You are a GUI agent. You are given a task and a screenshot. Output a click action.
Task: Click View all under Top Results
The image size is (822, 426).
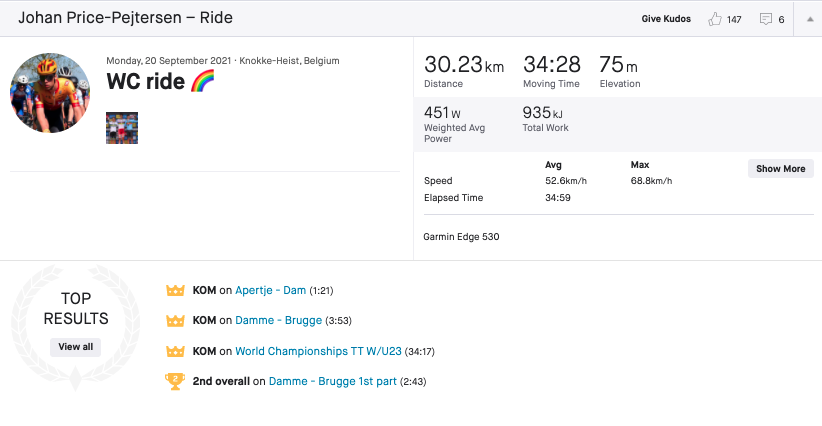(x=76, y=347)
